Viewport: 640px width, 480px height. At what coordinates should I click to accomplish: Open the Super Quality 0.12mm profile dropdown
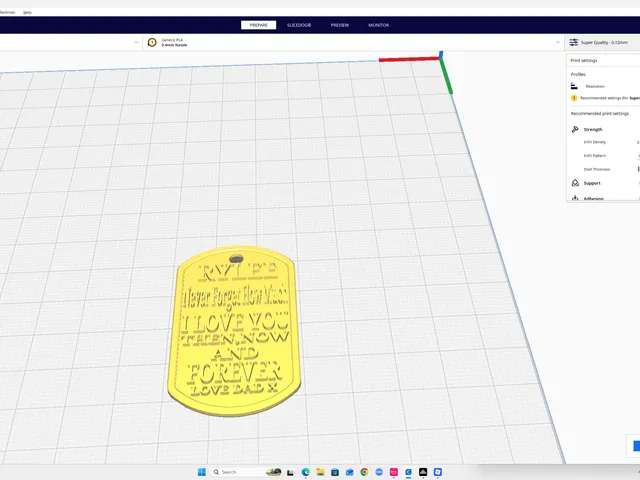[602, 42]
